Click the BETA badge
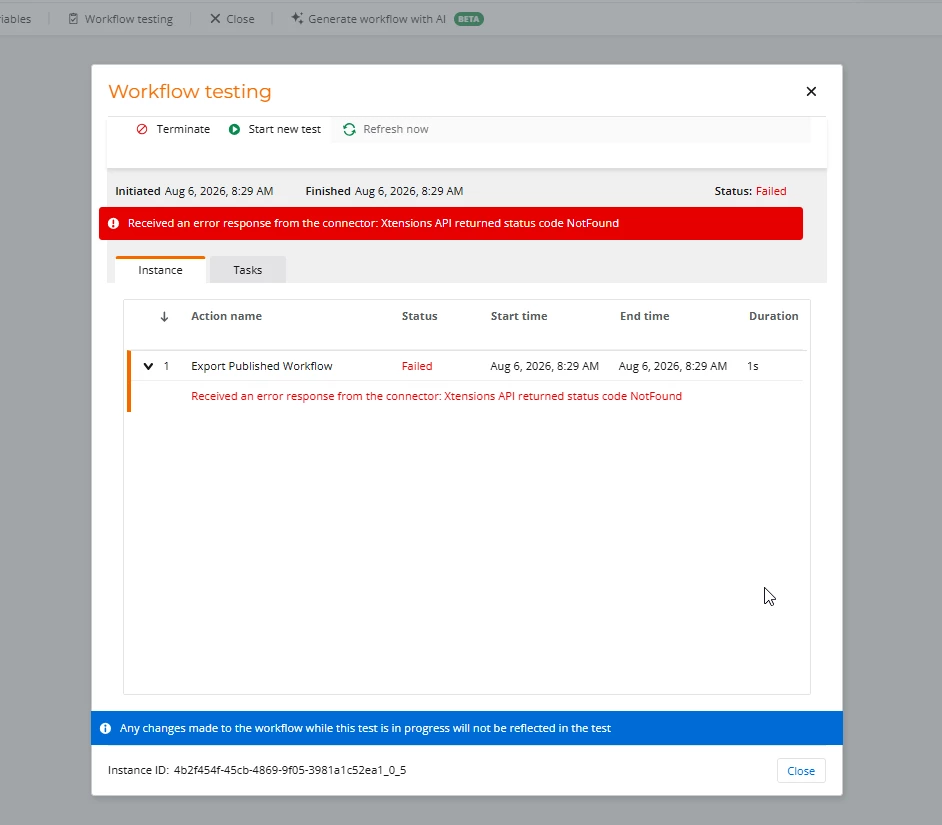This screenshot has width=942, height=825. 469,19
